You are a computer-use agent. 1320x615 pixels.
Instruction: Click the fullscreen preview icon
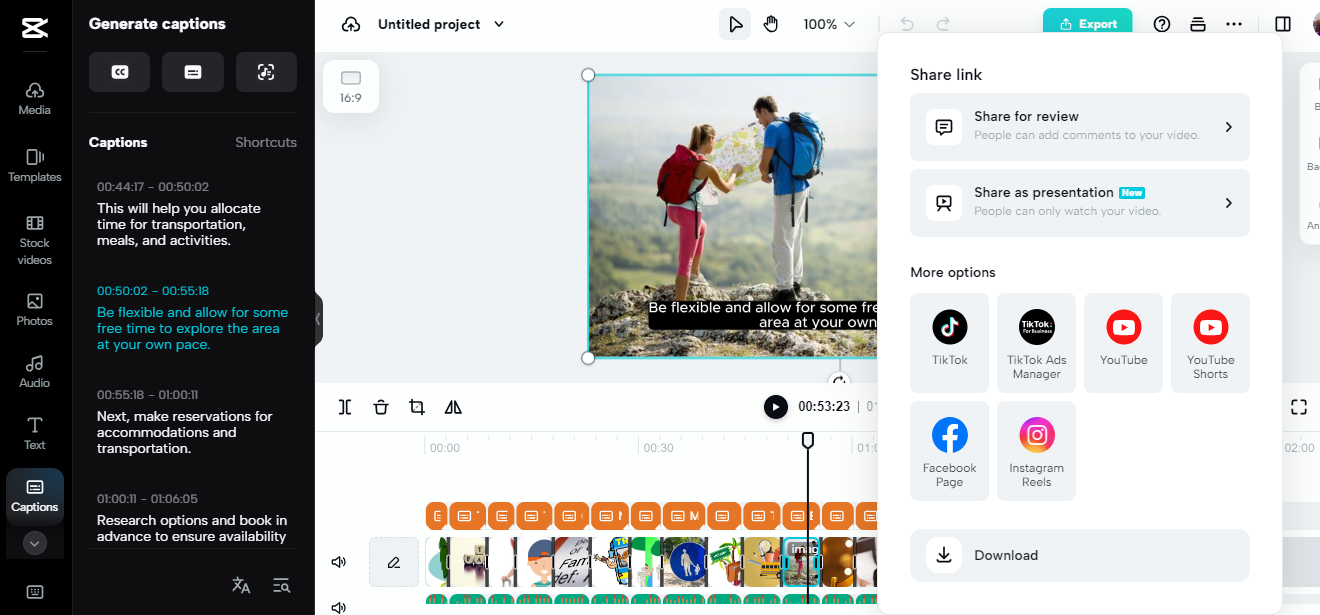tap(1299, 407)
